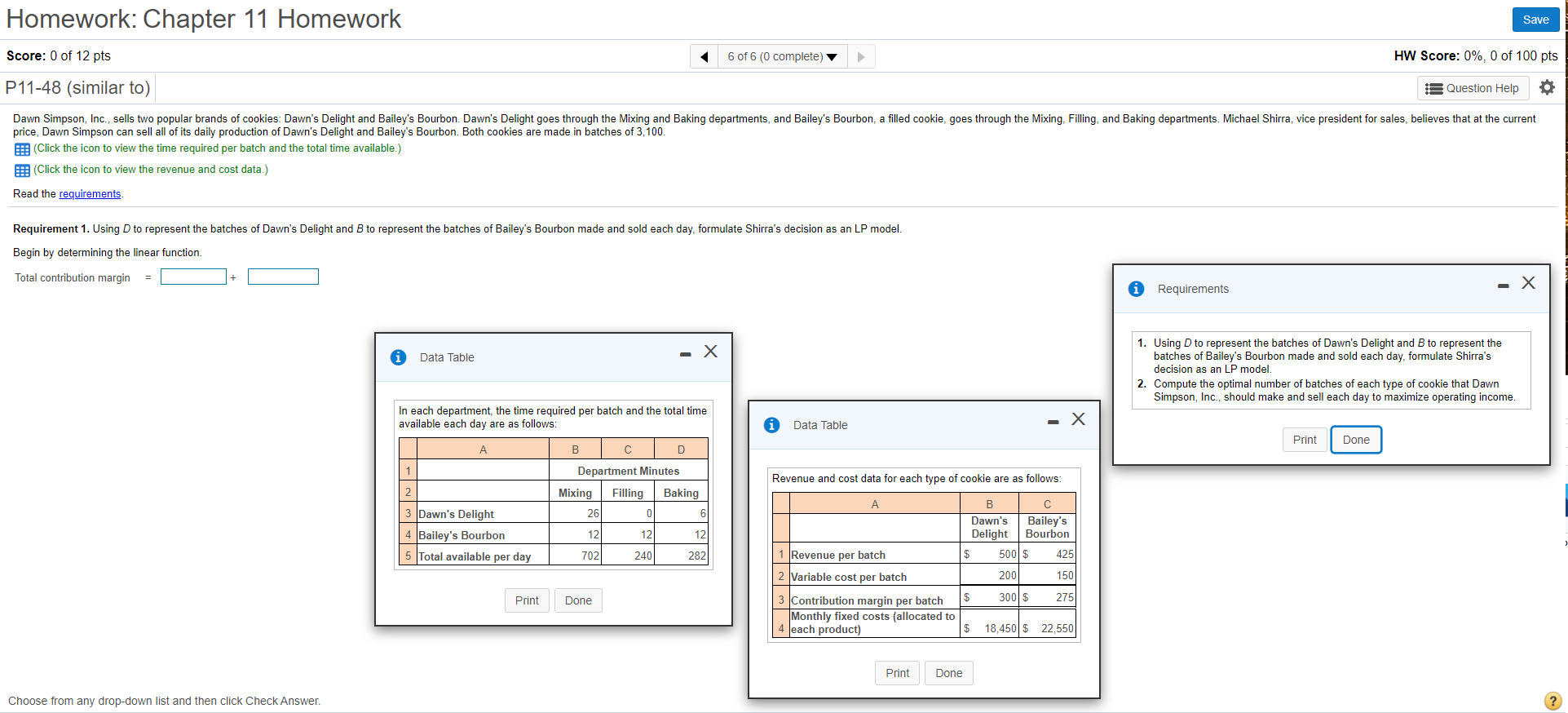The image size is (1568, 713).
Task: Go to the next question arrow
Action: tap(861, 56)
